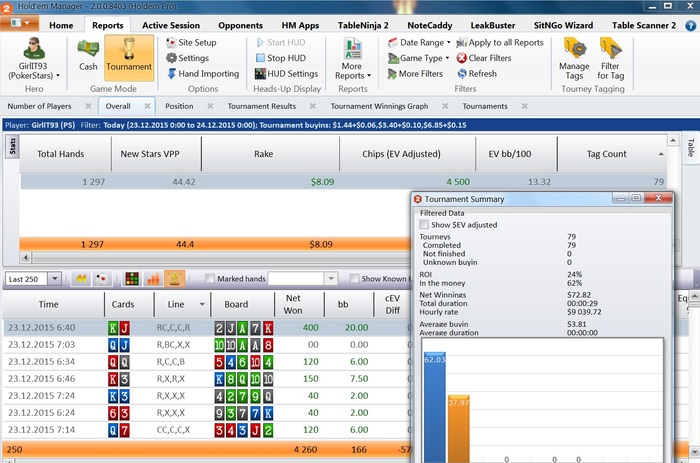Open the LeakBuster tab

[x=493, y=25]
